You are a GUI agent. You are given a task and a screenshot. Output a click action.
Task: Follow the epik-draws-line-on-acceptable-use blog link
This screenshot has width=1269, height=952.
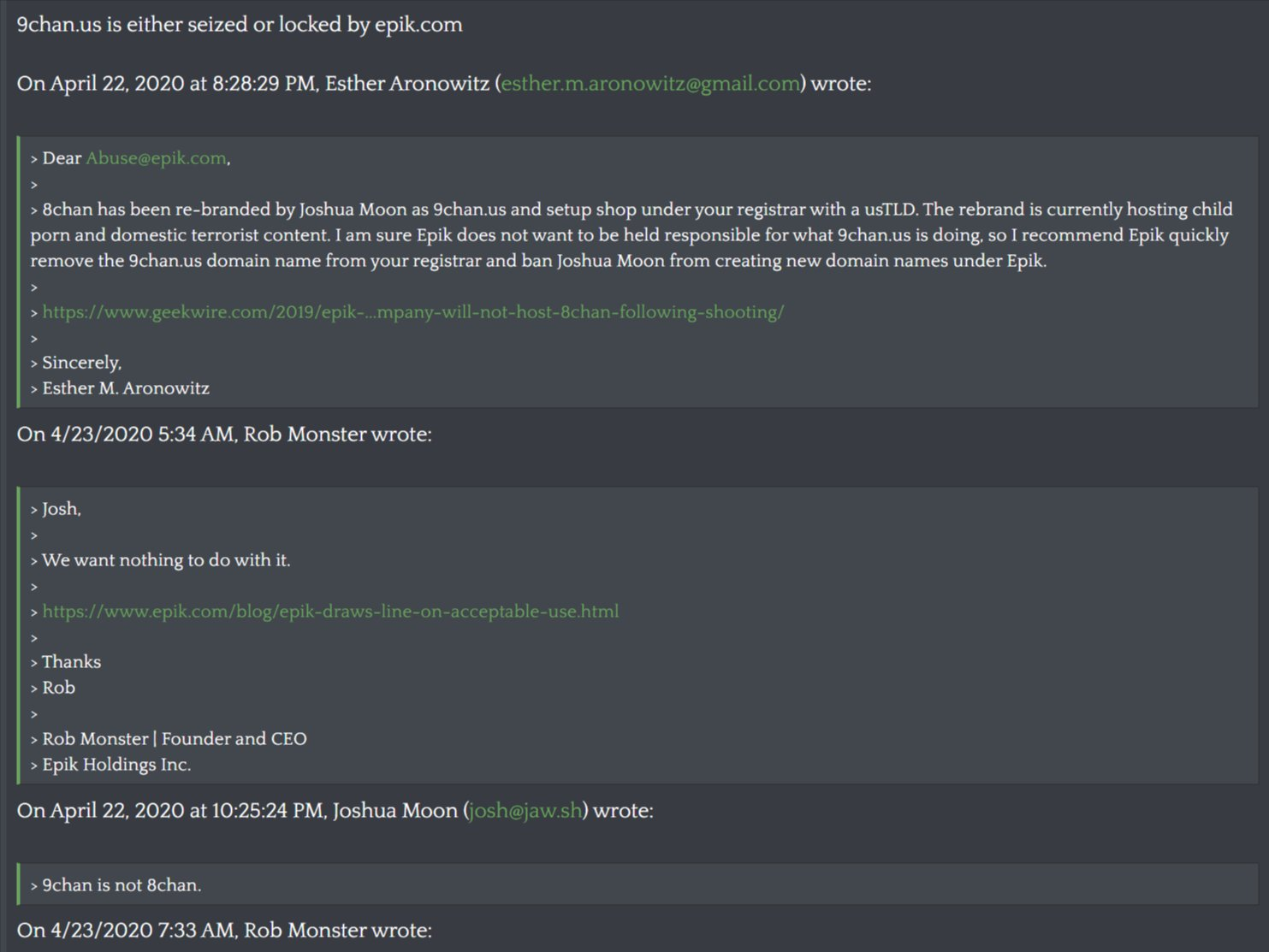click(330, 612)
